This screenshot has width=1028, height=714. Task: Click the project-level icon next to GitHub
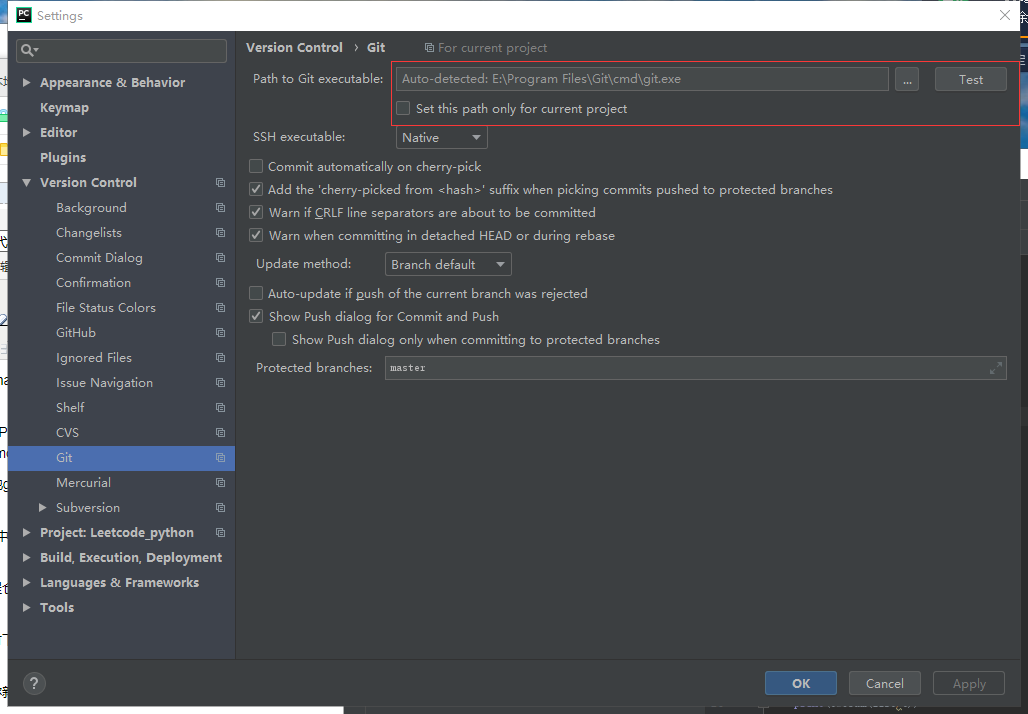coord(220,333)
